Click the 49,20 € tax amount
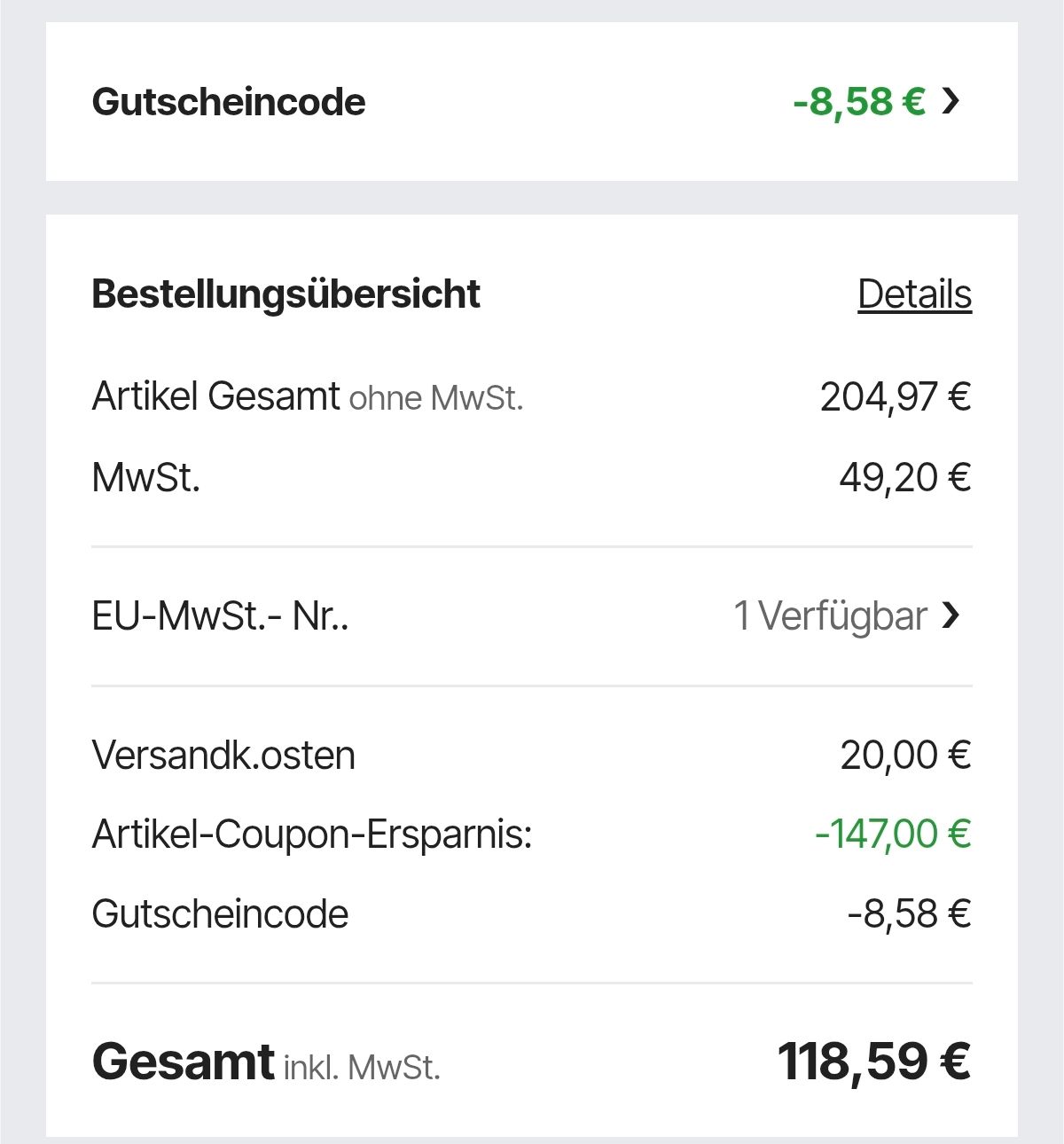 (905, 478)
